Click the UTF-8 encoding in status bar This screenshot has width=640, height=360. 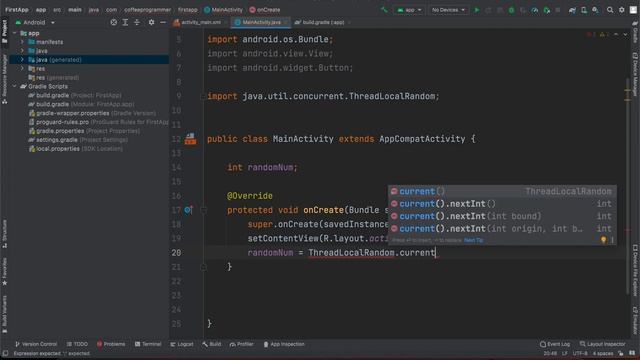[580, 353]
